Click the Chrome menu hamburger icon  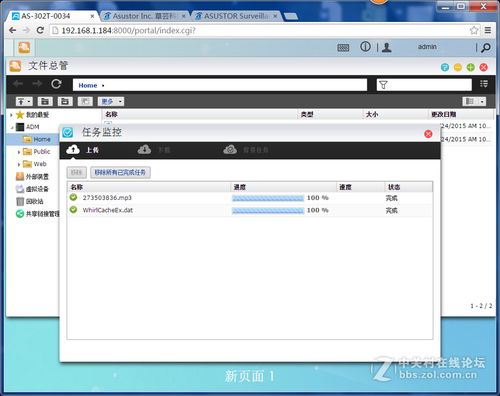pos(488,30)
